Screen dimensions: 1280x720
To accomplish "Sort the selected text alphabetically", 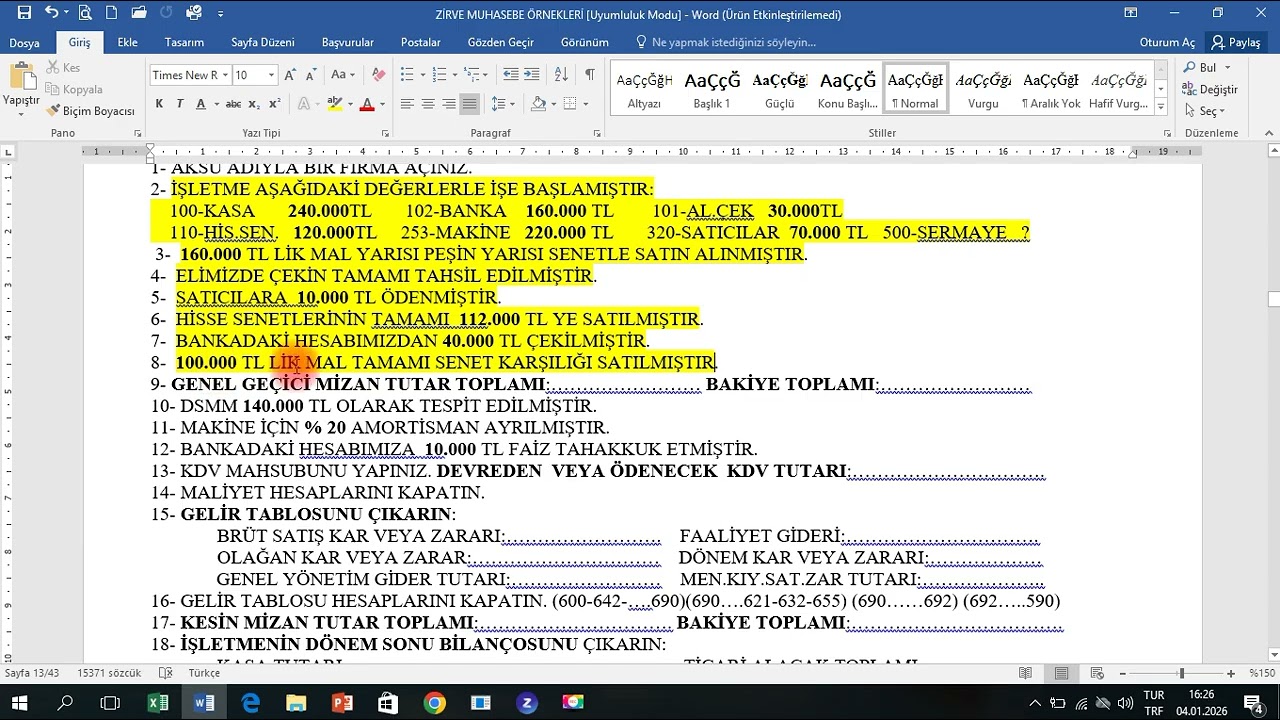I will [x=561, y=75].
